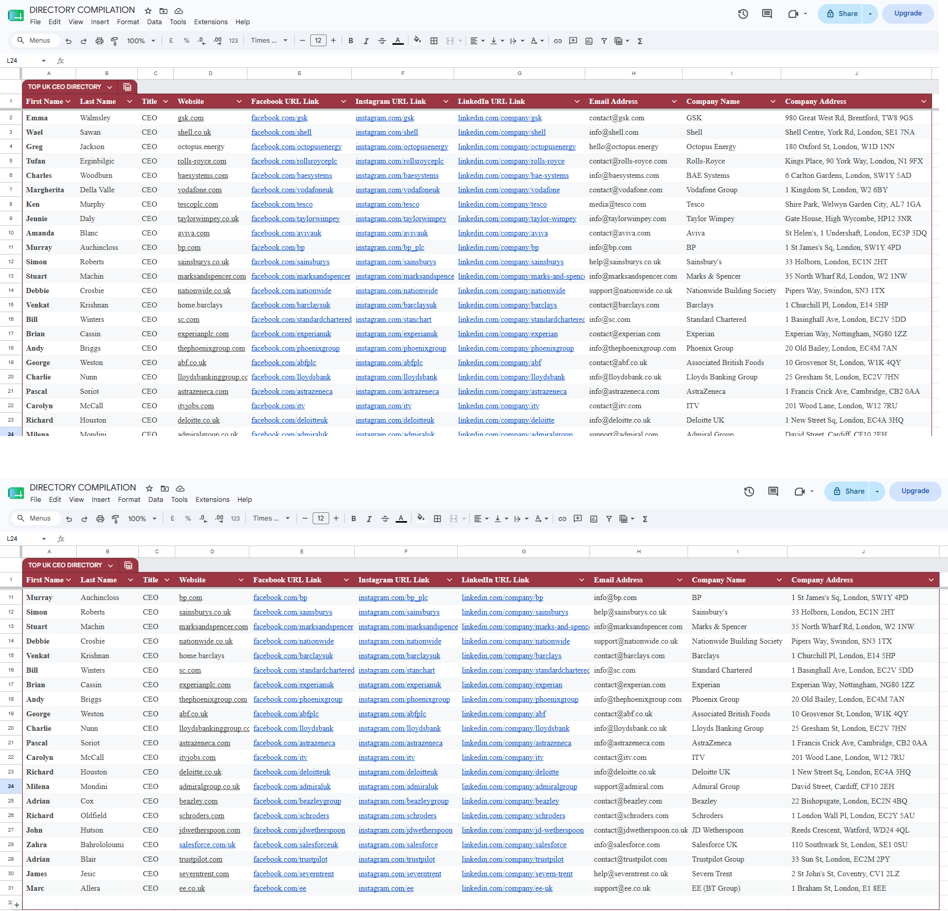Open fill color picker in top window
Screen dimensions: 948x911
point(417,41)
